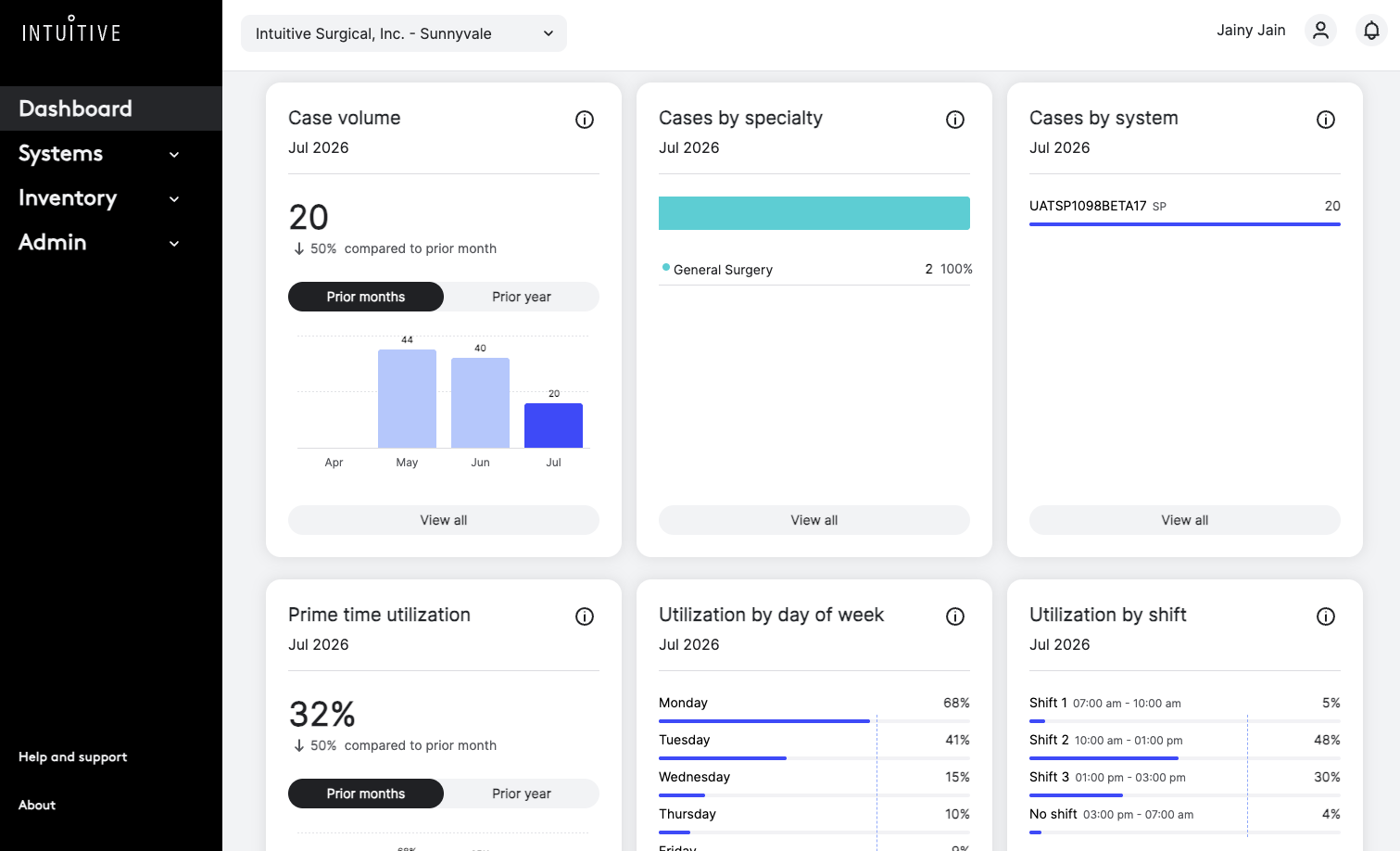Click the Shift 2 utilization row
This screenshot has width=1400, height=851.
pyautogui.click(x=1185, y=745)
